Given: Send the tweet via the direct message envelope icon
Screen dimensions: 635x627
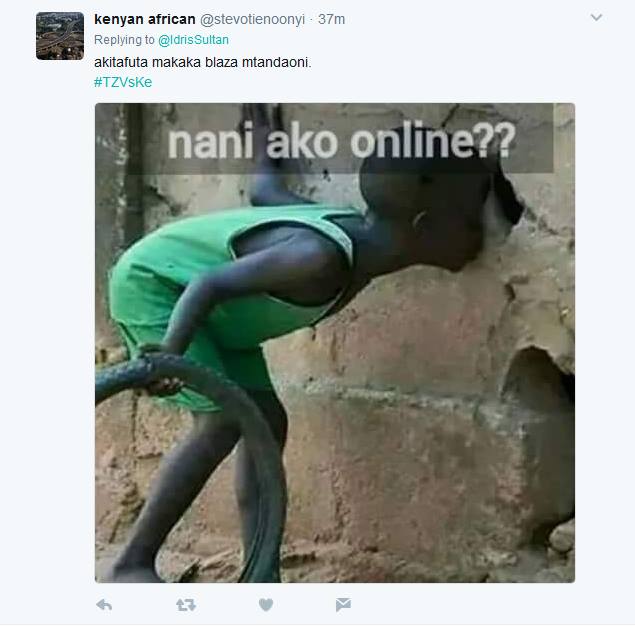Looking at the screenshot, I should pos(343,605).
